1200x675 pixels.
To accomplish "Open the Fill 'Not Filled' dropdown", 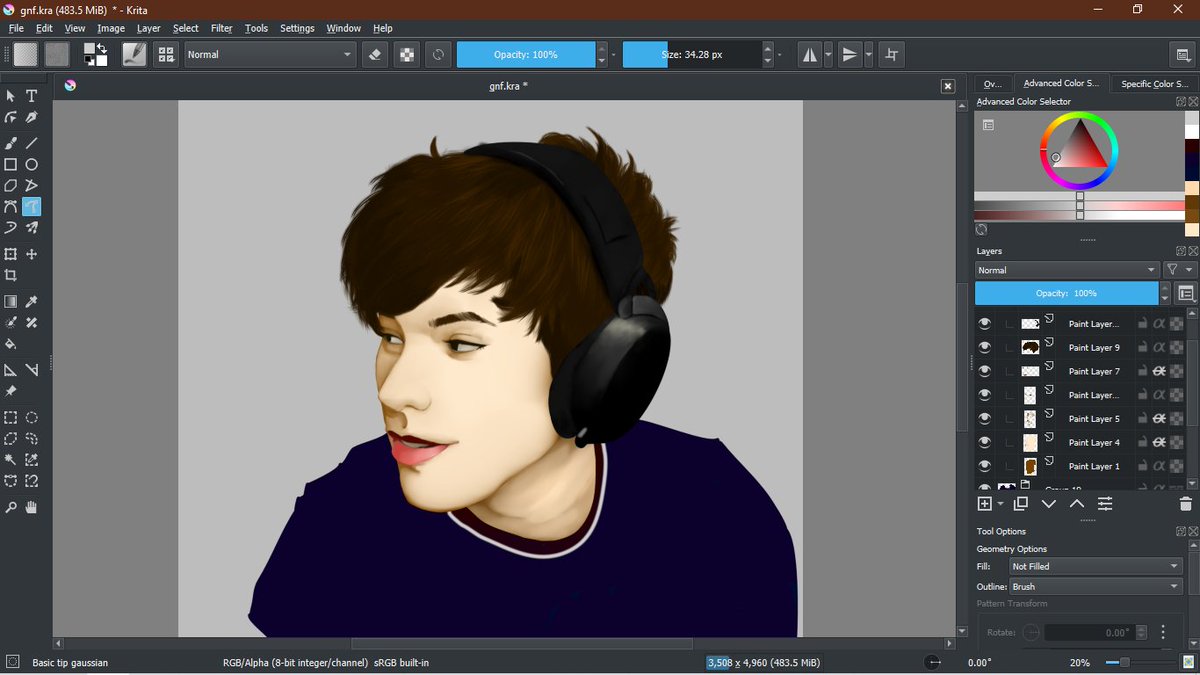I will click(1095, 566).
